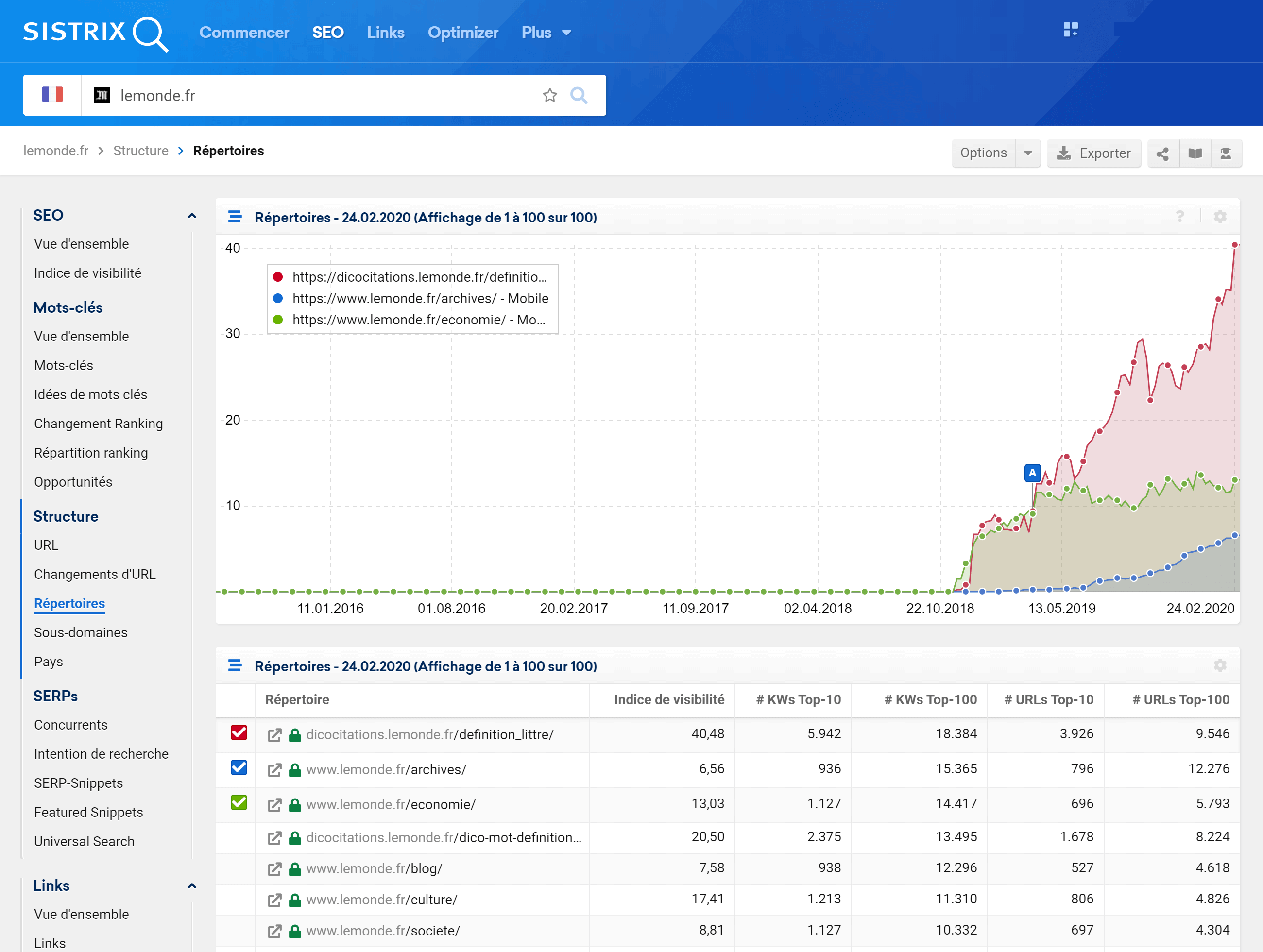Collapse the Links sidebar section
The width and height of the screenshot is (1263, 952).
192,886
